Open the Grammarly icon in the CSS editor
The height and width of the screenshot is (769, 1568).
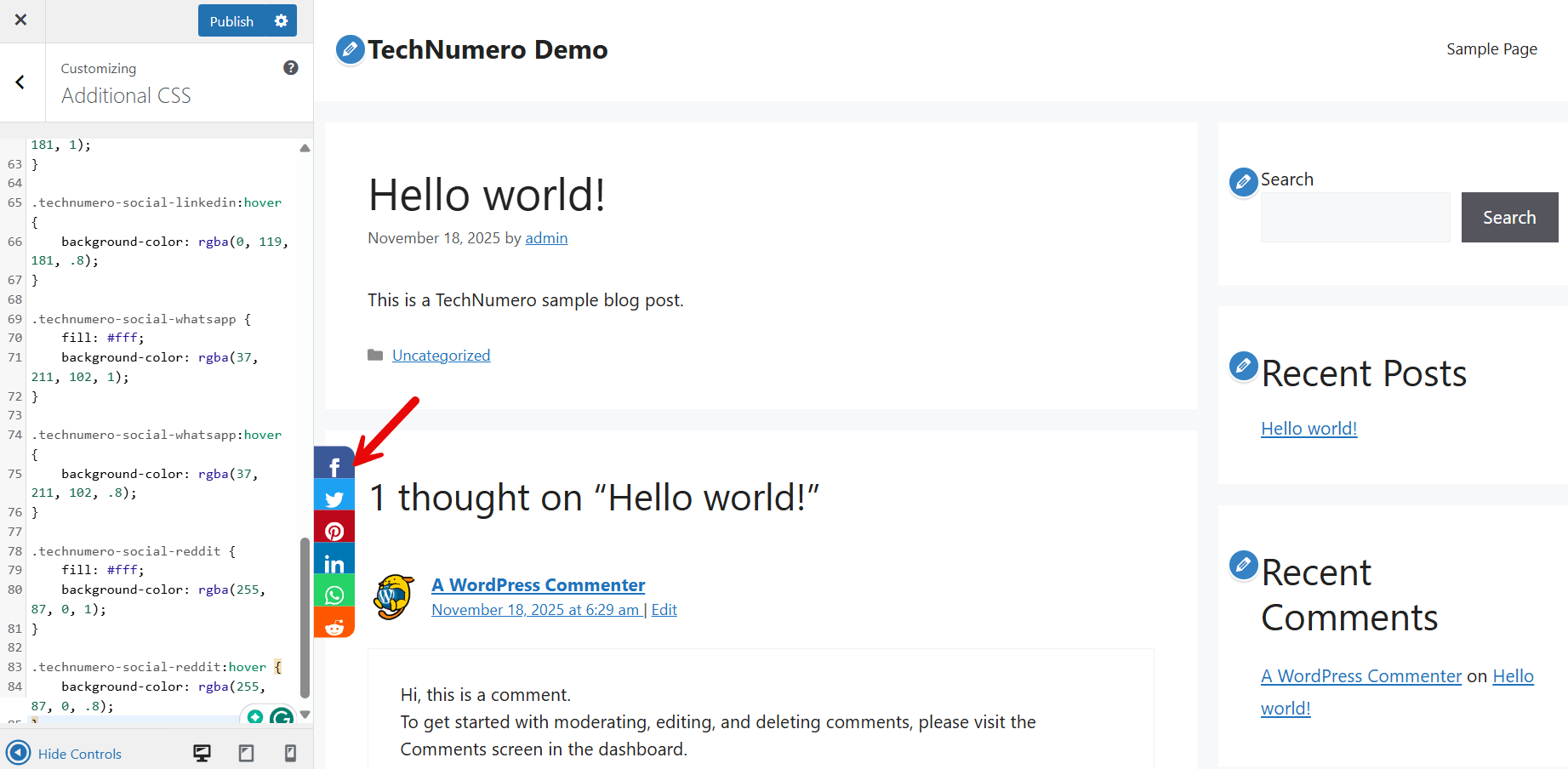(281, 716)
